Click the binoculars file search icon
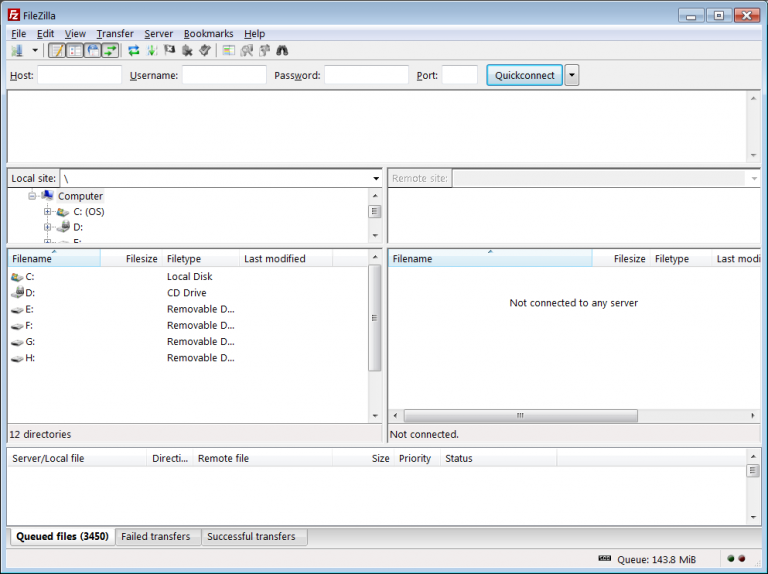 coord(282,50)
